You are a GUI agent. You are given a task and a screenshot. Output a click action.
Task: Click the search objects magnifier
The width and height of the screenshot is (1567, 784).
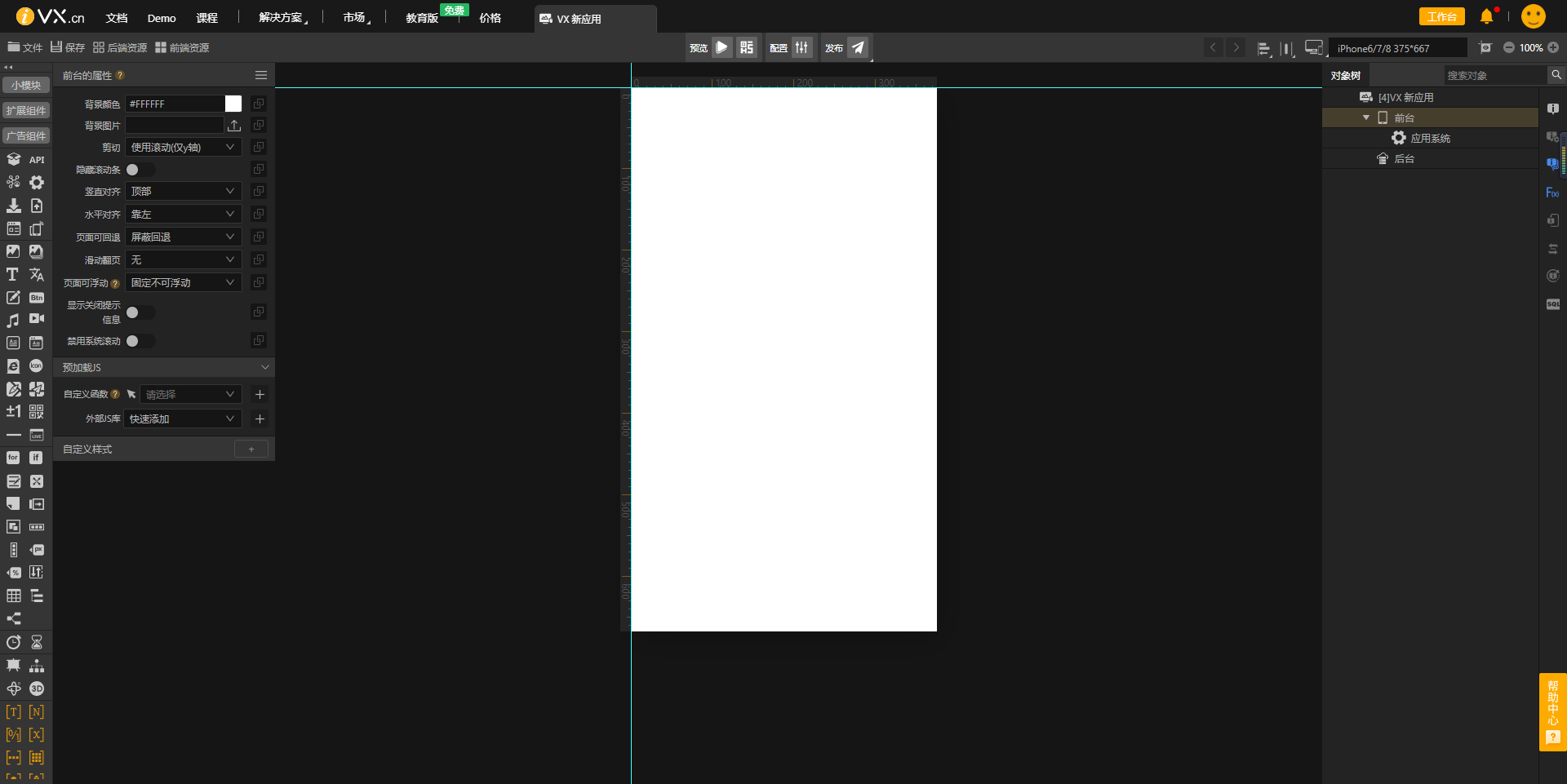coord(1556,75)
